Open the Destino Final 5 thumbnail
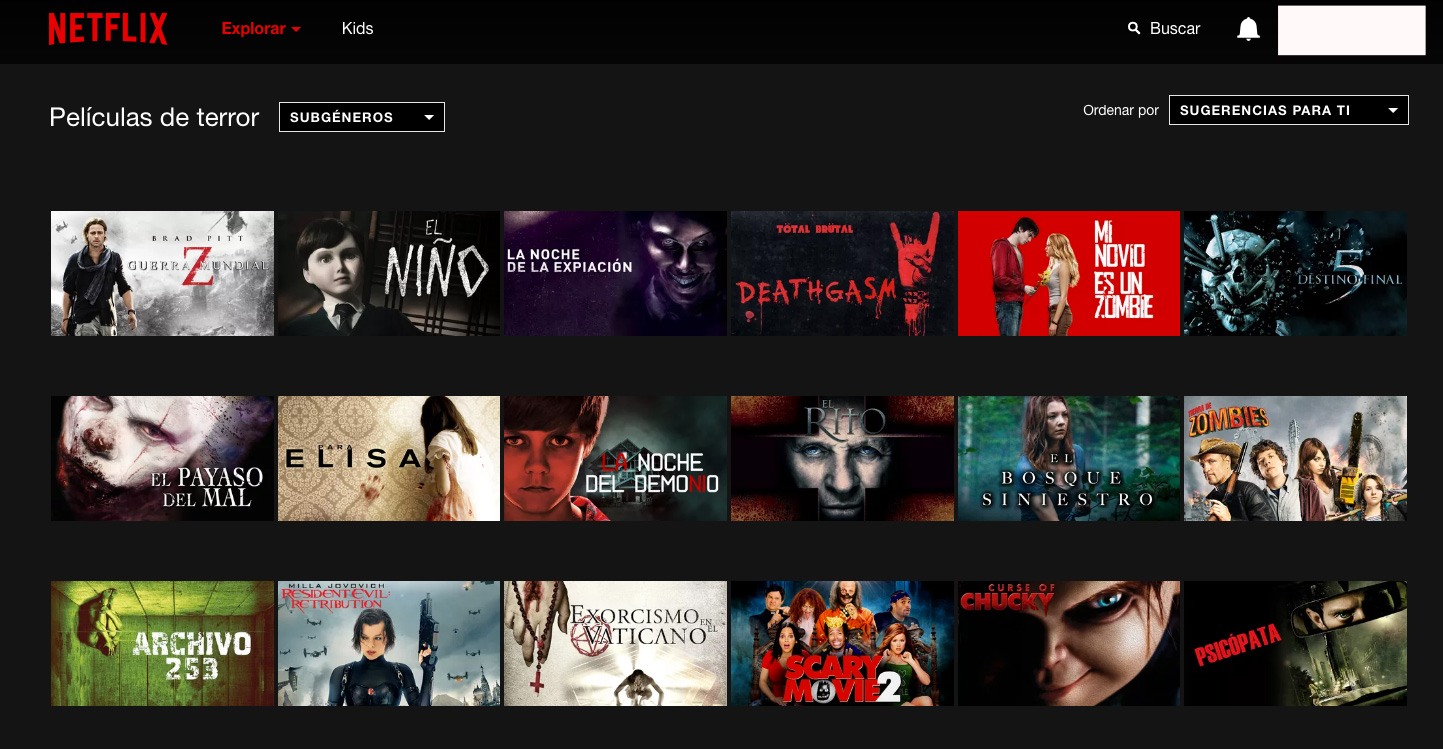 point(1295,273)
